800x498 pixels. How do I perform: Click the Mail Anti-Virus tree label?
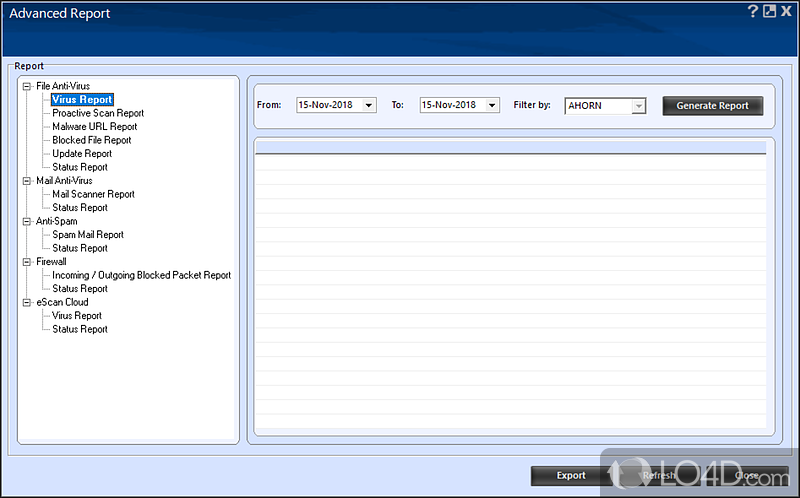tap(64, 181)
